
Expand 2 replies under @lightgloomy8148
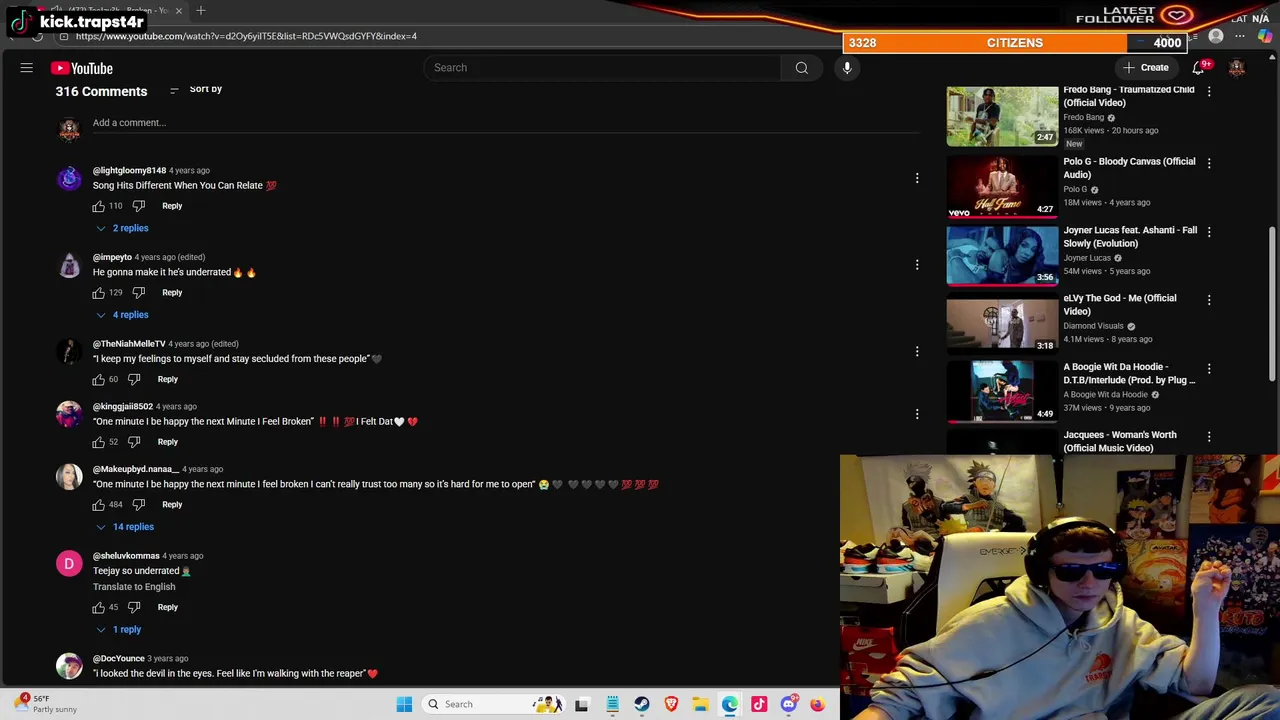[122, 228]
